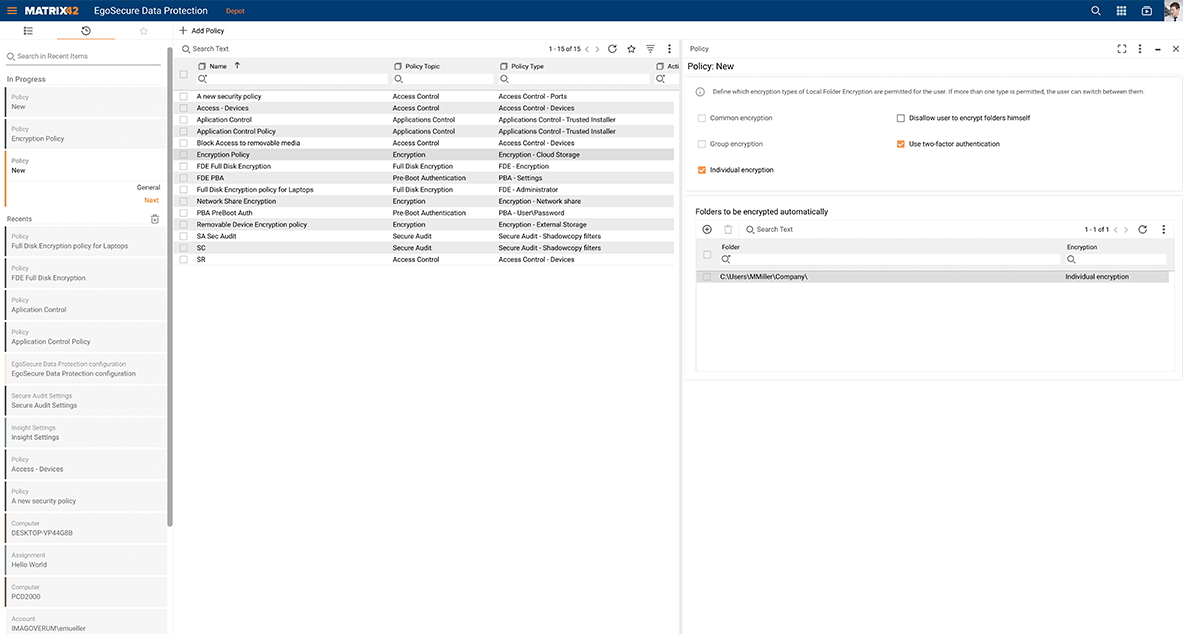
Task: Expand the Policy panel to fullscreen
Action: point(1121,48)
